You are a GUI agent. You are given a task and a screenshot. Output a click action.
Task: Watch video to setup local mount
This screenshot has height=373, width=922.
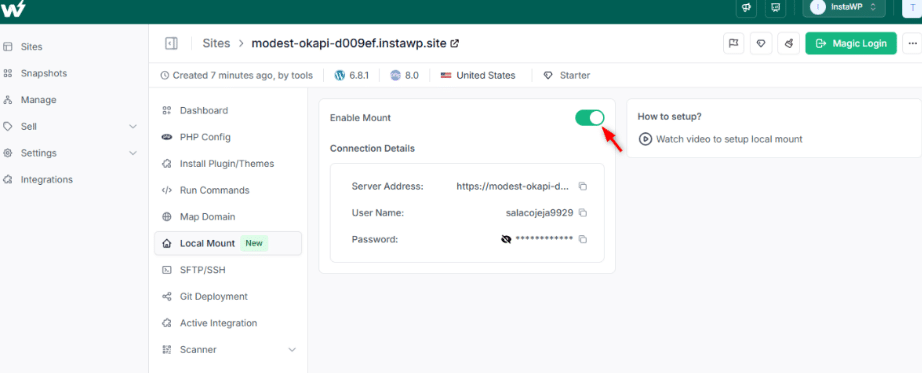[729, 139]
